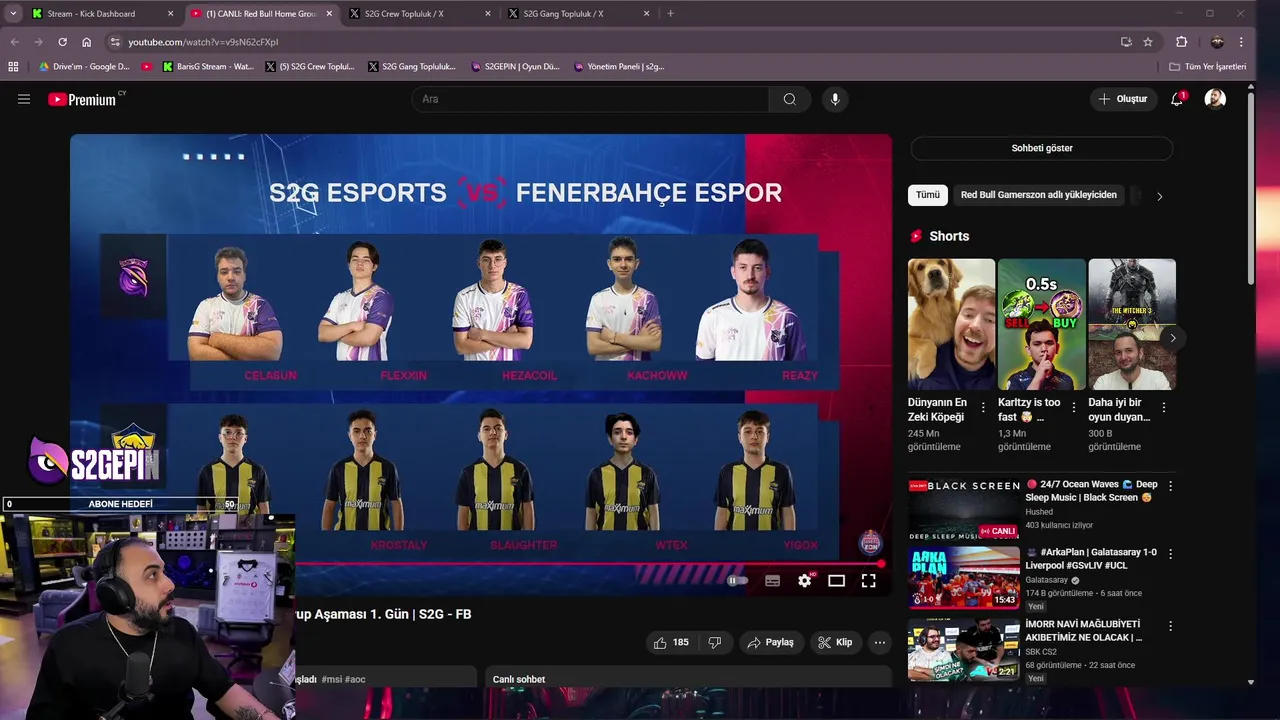Open Drive'ım - Google Drive bookmark
1280x720 pixels.
click(x=84, y=67)
